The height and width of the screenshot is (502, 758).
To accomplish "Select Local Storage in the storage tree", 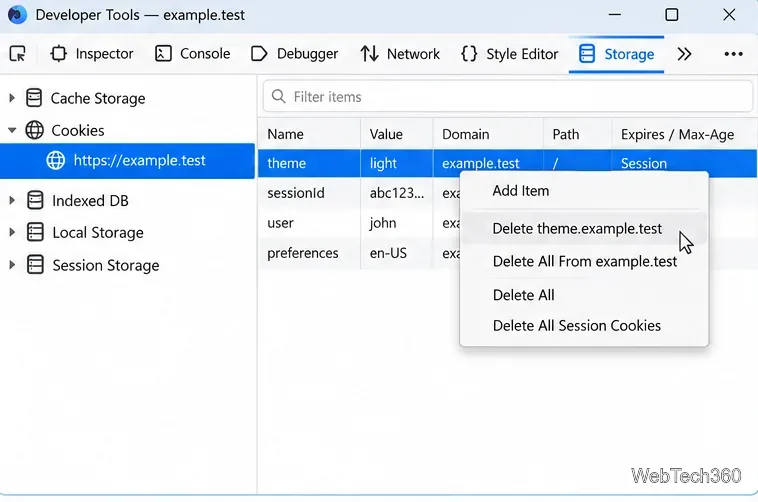I will click(x=98, y=232).
